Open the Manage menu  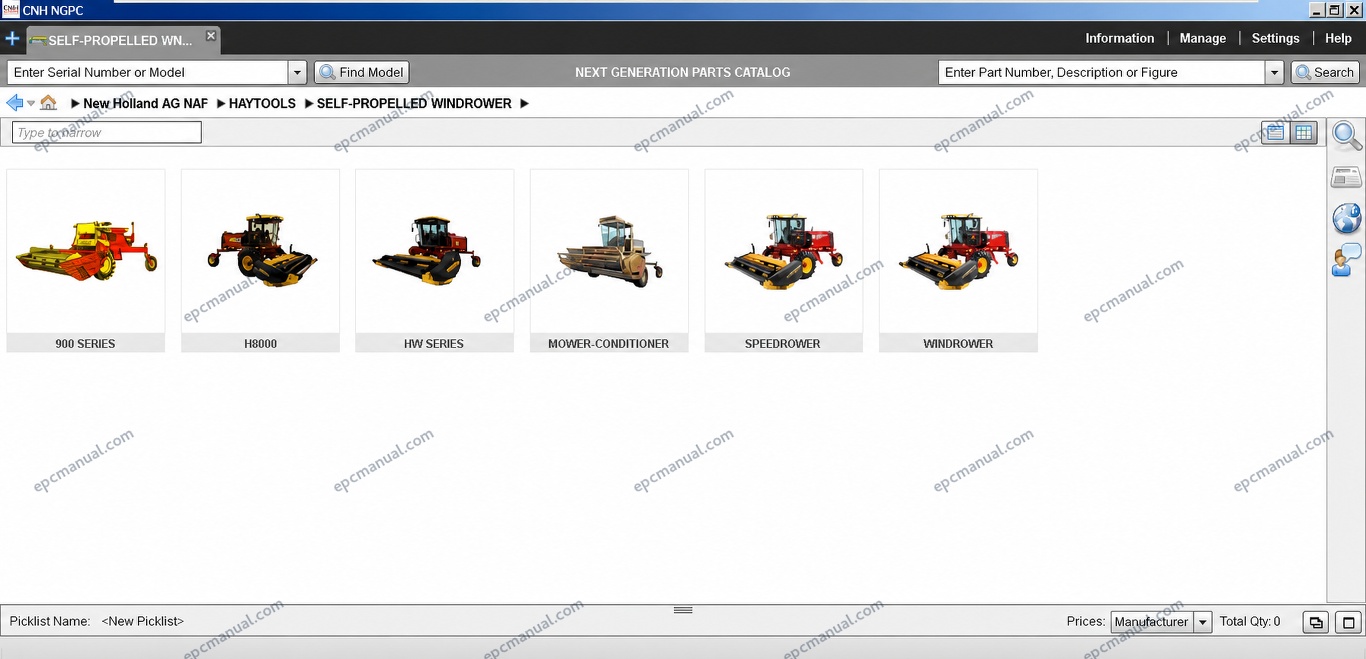pyautogui.click(x=1202, y=38)
